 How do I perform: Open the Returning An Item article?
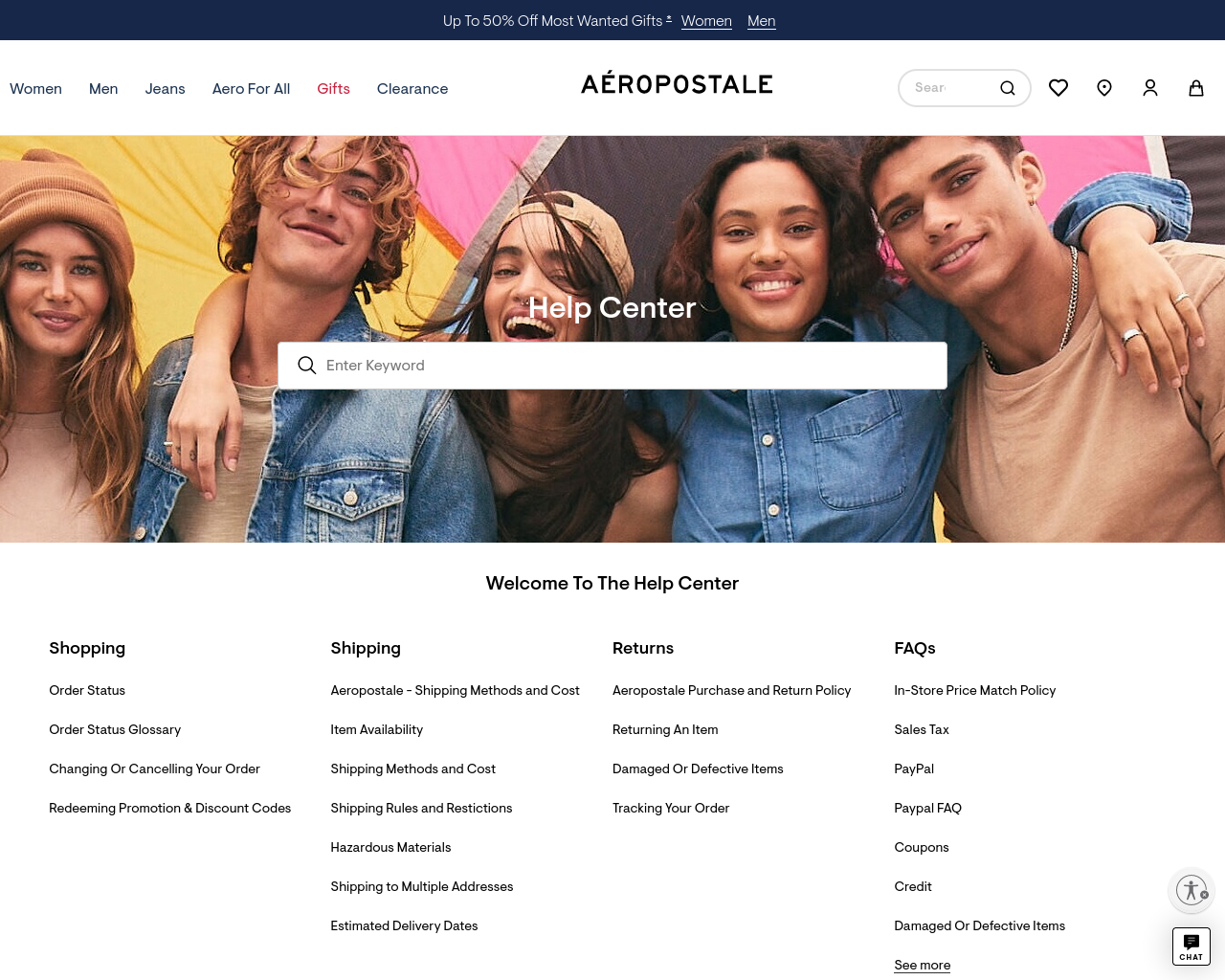(x=665, y=729)
